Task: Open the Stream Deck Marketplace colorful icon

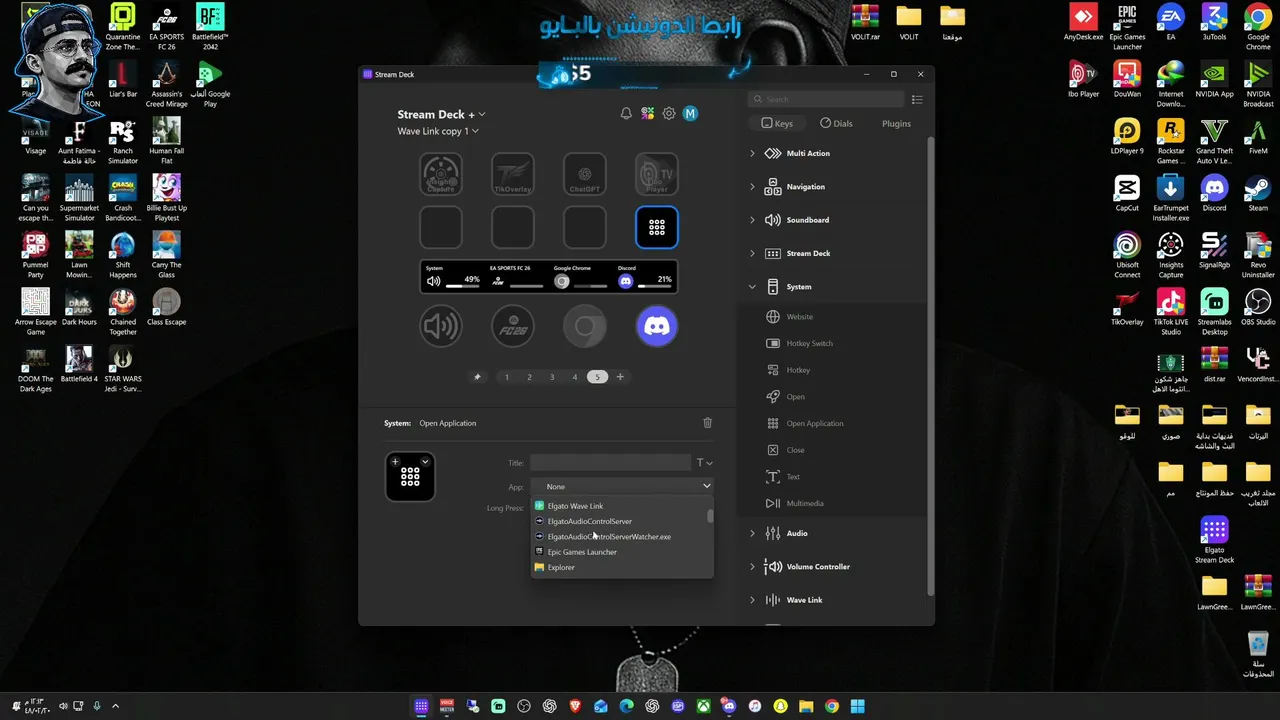Action: click(x=648, y=114)
